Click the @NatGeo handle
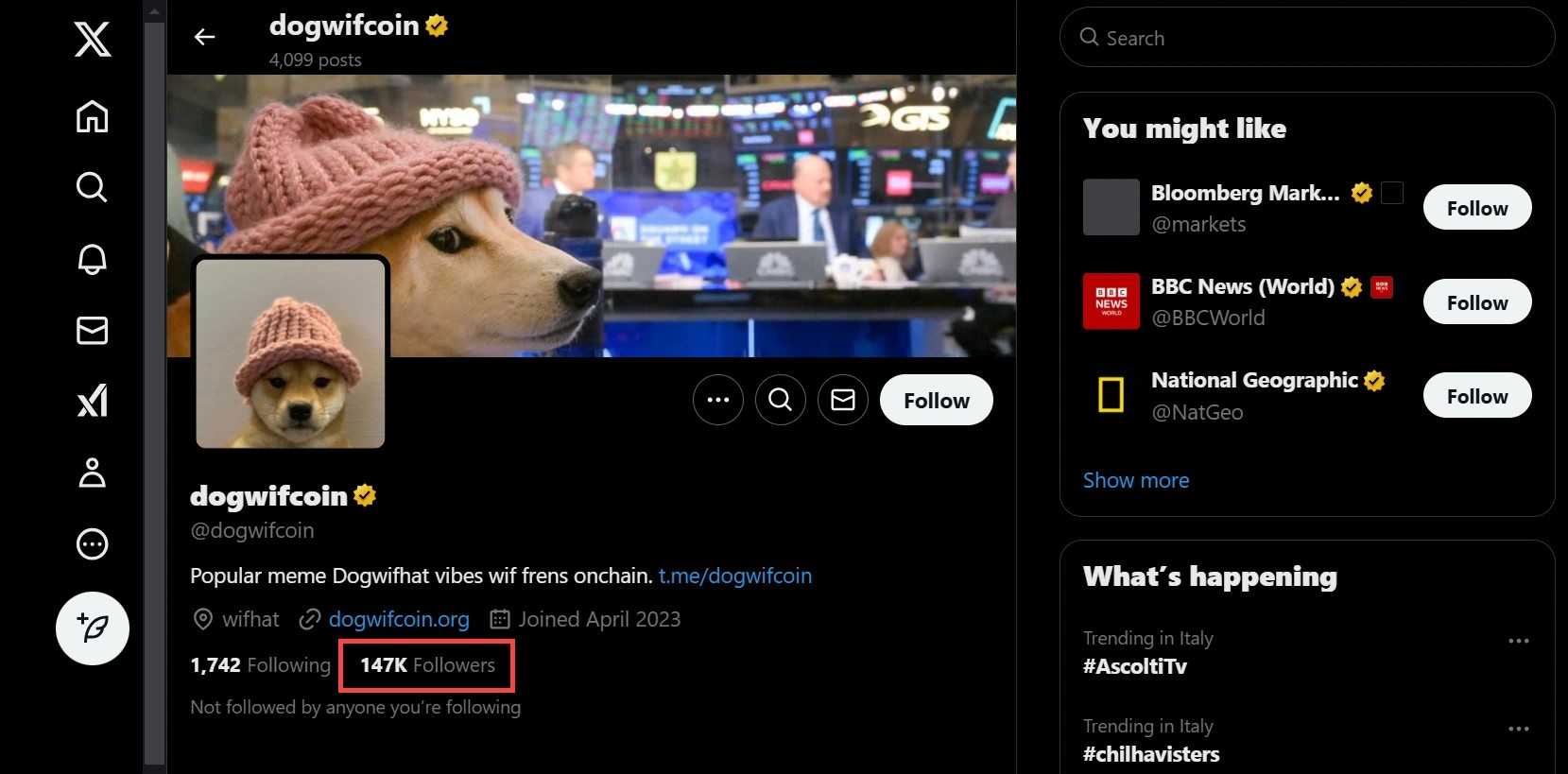1568x774 pixels. pyautogui.click(x=1198, y=412)
